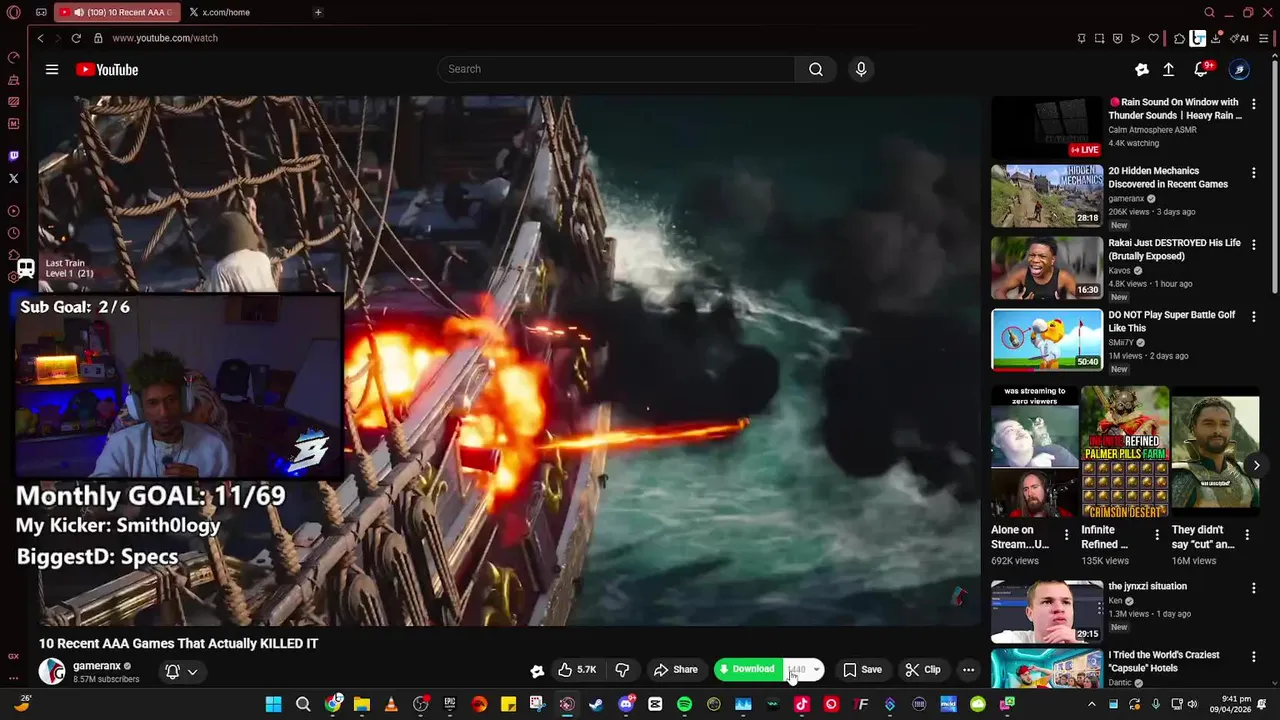
Task: Open the browser downloads icon
Action: (x=1216, y=38)
